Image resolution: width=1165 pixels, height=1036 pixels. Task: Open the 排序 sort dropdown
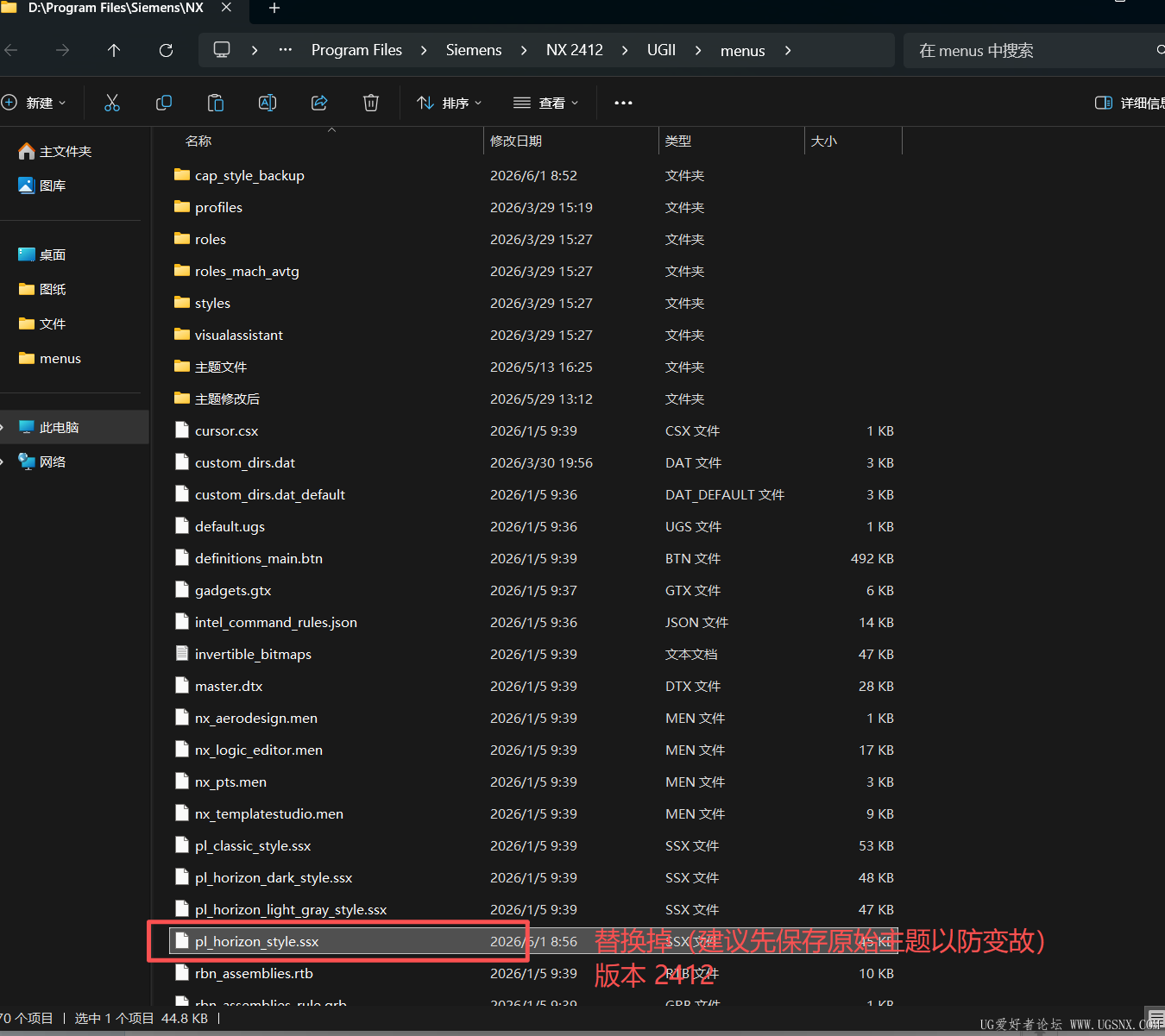click(x=449, y=103)
